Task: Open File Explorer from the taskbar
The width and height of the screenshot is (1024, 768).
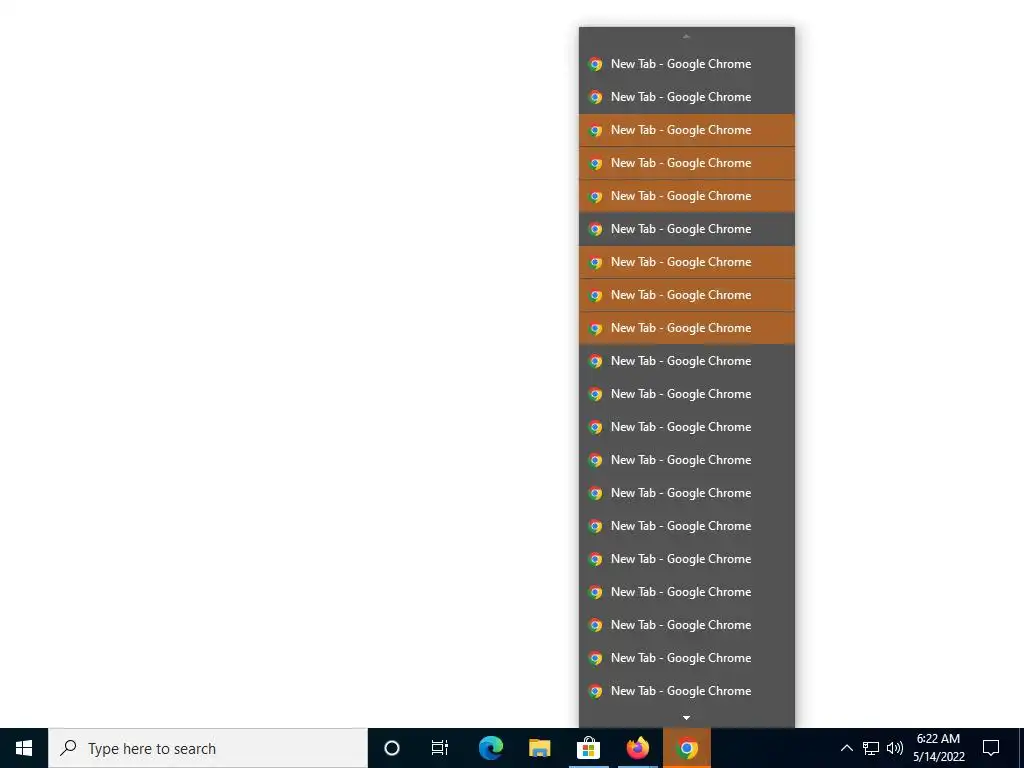Action: tap(539, 748)
